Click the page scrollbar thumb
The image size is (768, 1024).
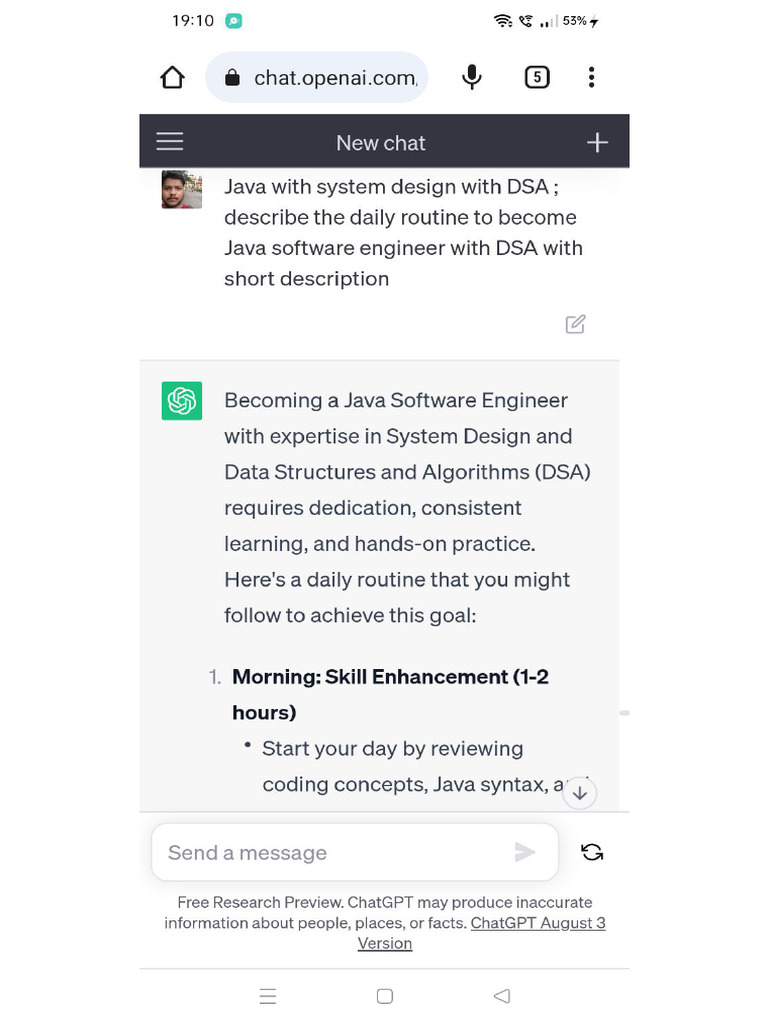click(x=624, y=713)
